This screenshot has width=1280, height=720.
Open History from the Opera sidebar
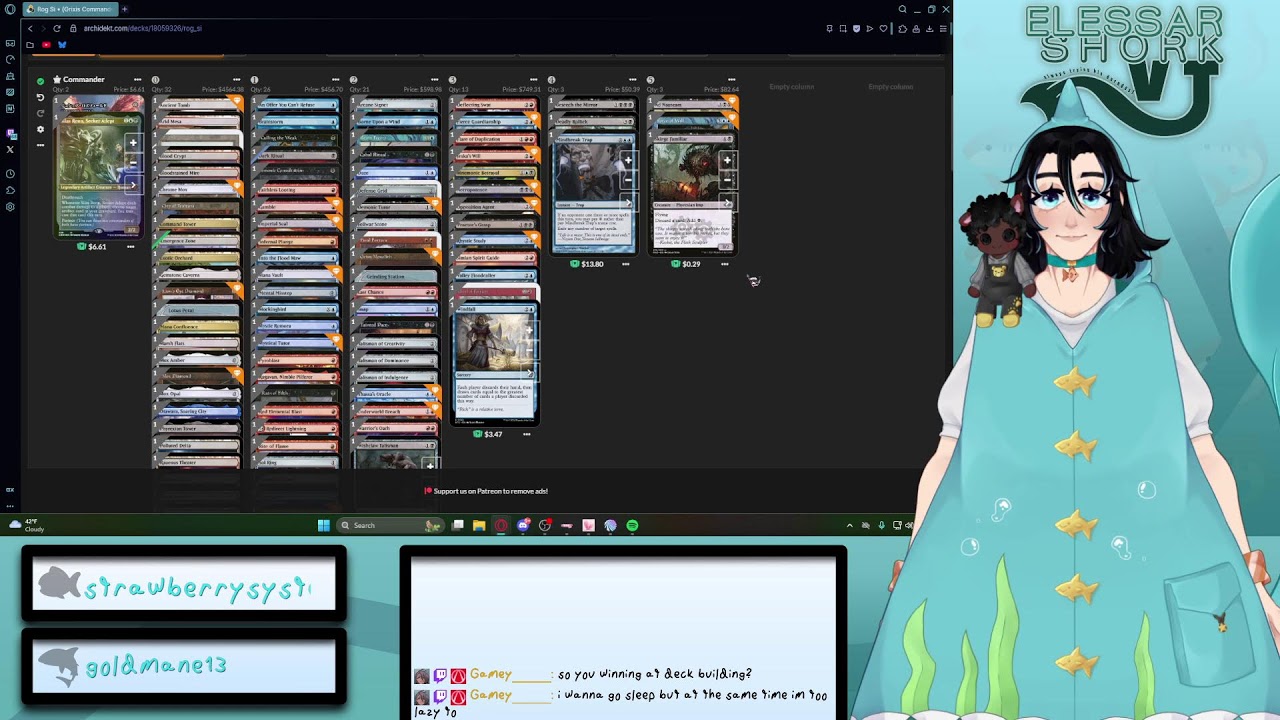click(x=10, y=173)
